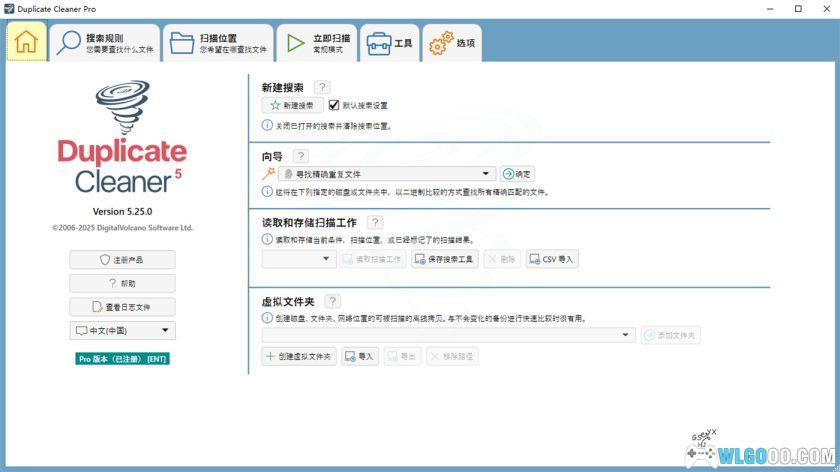Image resolution: width=840 pixels, height=472 pixels.
Task: Switch to the 搜索规则 tab
Action: point(105,43)
